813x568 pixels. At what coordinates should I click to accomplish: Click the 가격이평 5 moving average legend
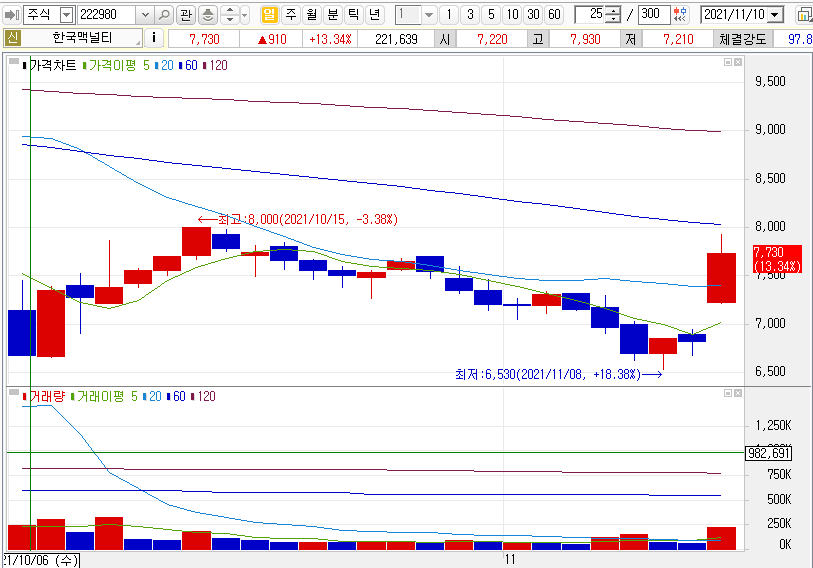[116, 65]
